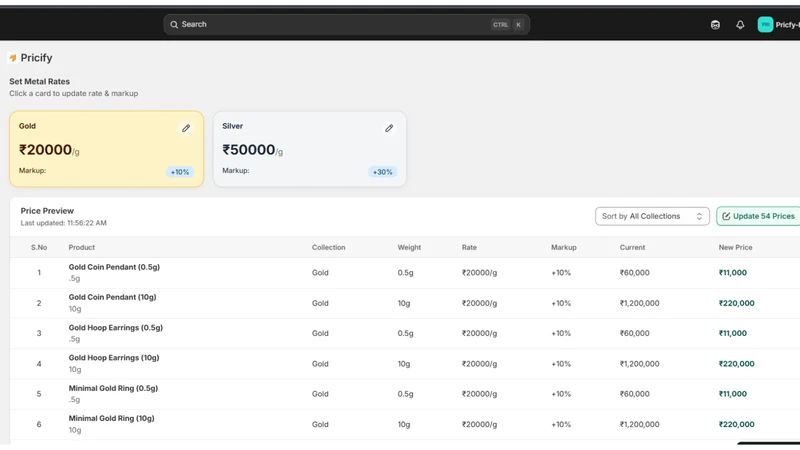Edit Gold rate with pencil icon
This screenshot has height=450, width=800.
[186, 128]
